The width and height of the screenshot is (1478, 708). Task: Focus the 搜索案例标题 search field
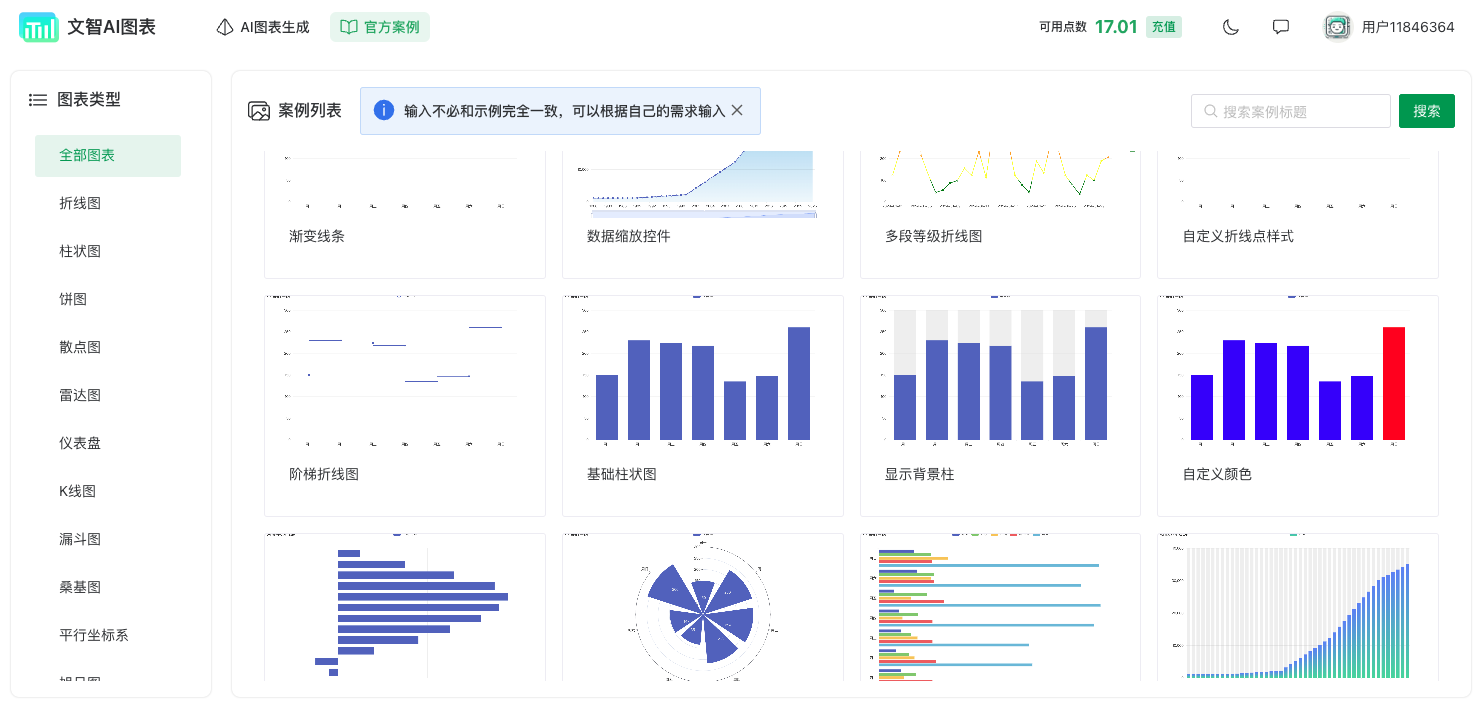coord(1291,111)
